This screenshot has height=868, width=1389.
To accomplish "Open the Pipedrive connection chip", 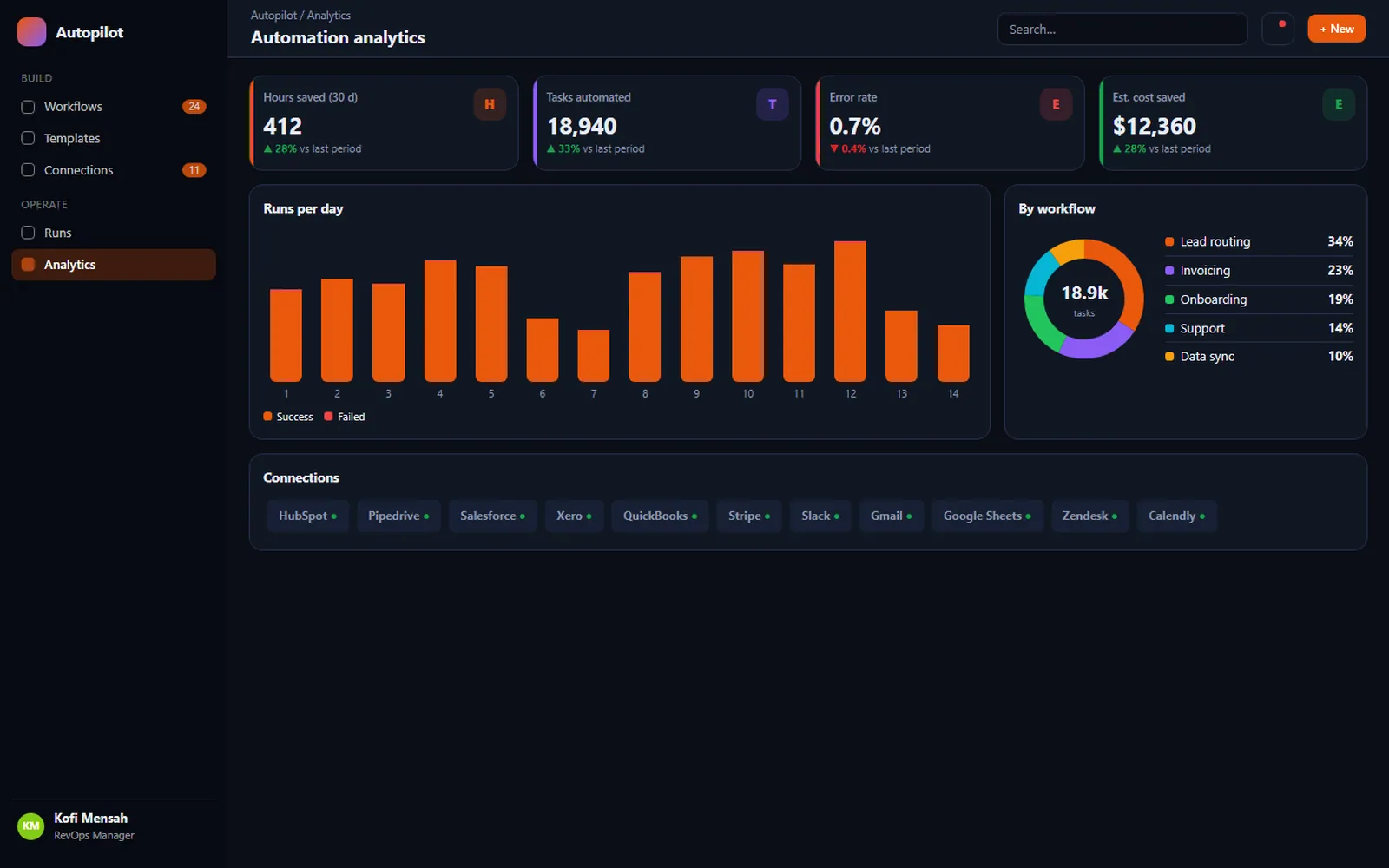I will tap(398, 516).
